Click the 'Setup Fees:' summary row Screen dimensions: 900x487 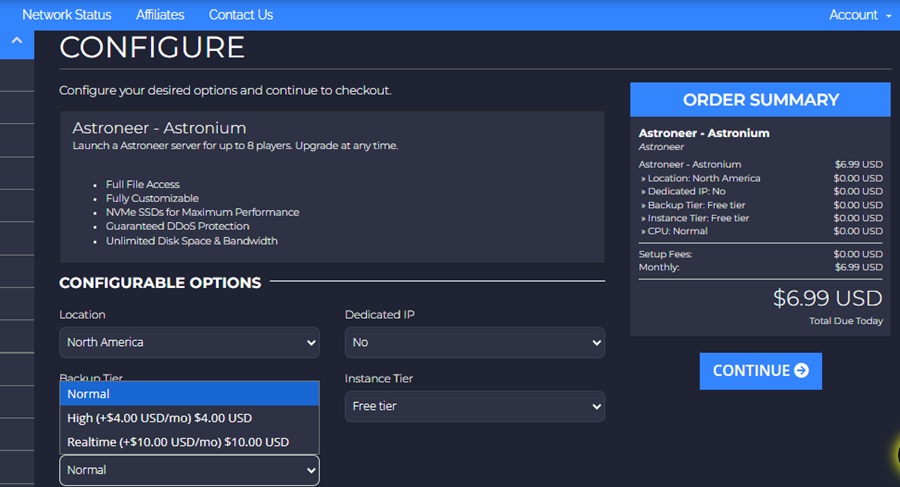click(761, 254)
